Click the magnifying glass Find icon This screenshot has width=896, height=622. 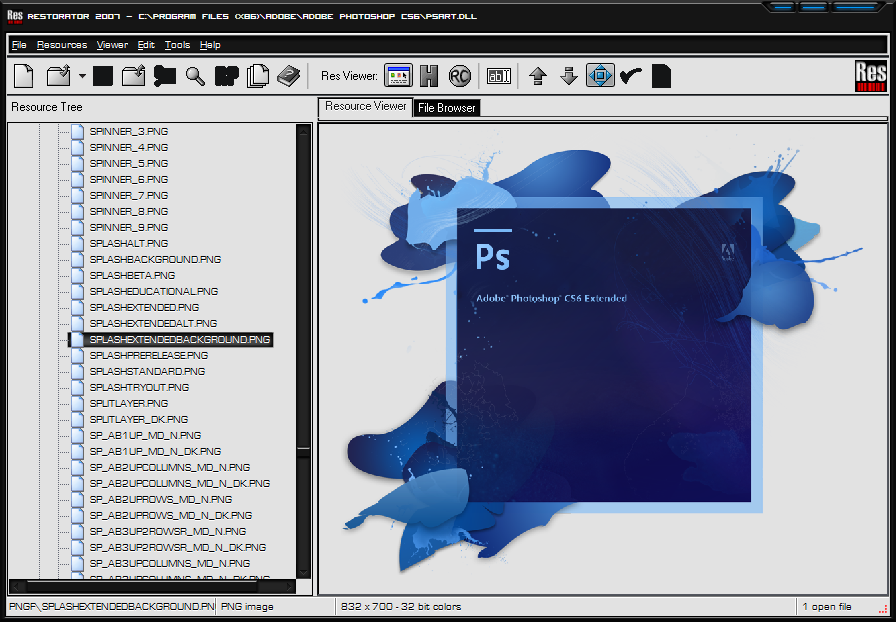click(x=195, y=76)
